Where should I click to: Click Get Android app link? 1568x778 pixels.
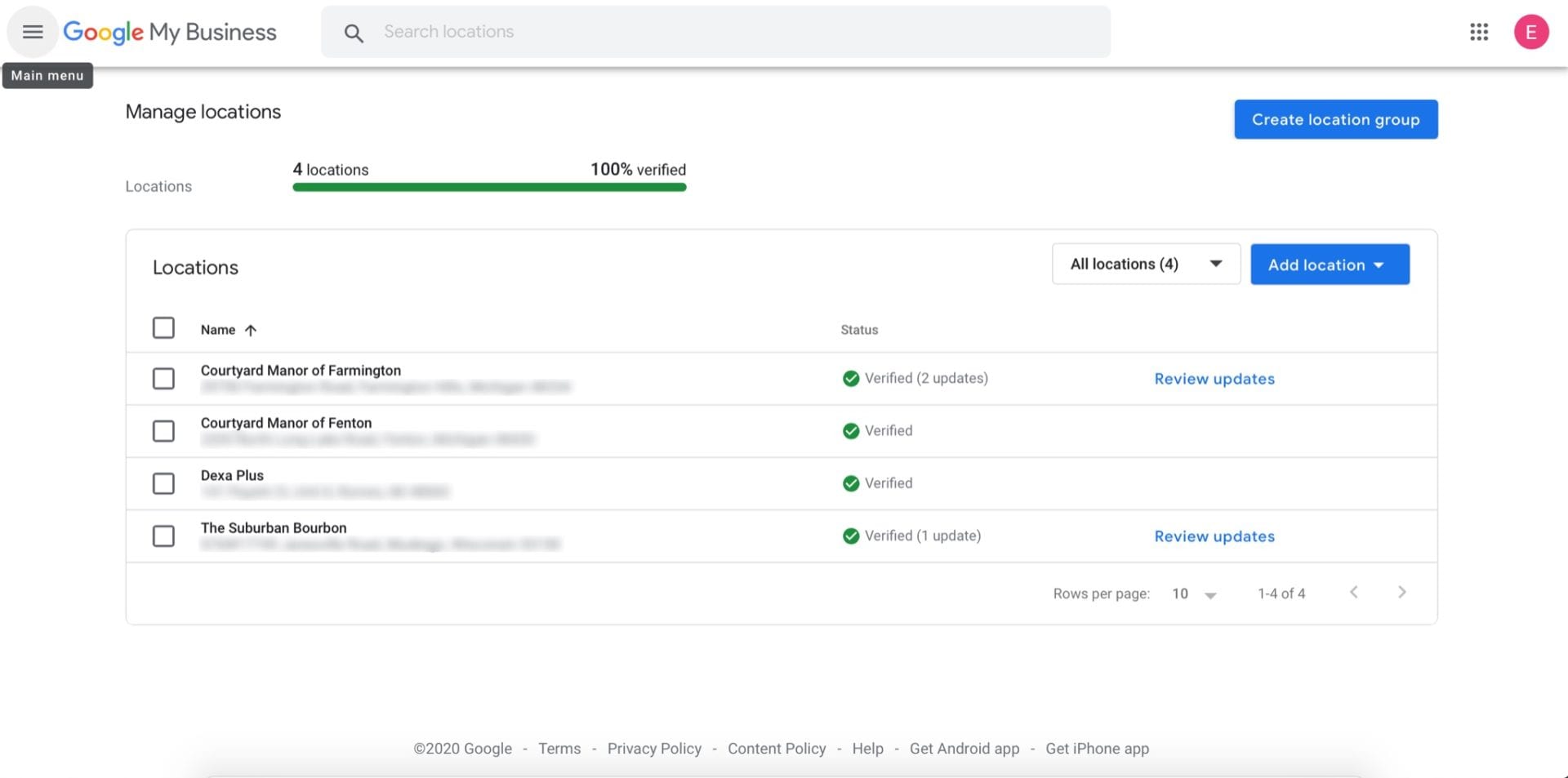pyautogui.click(x=964, y=749)
